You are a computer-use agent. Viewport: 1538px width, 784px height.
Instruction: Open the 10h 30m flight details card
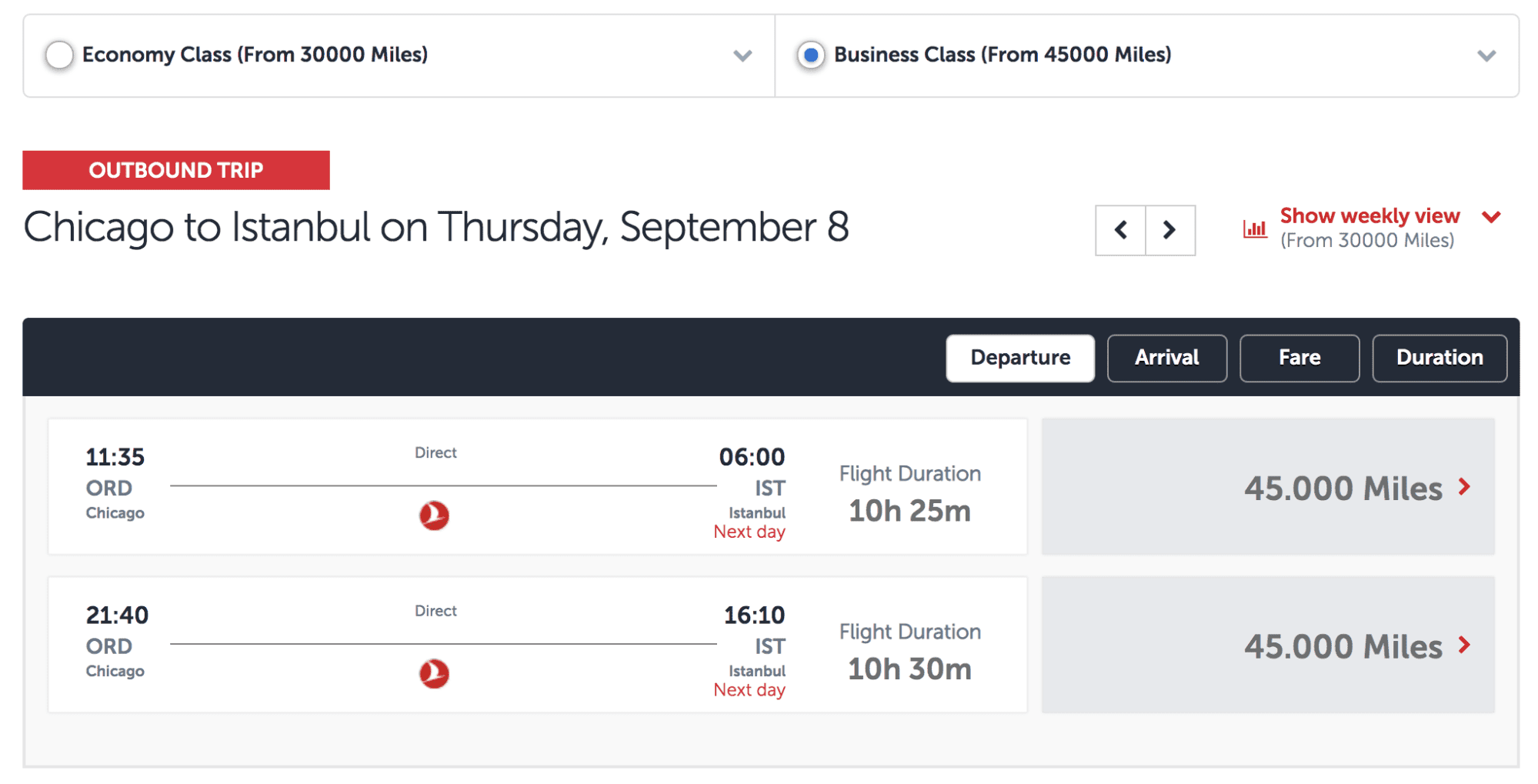click(538, 645)
